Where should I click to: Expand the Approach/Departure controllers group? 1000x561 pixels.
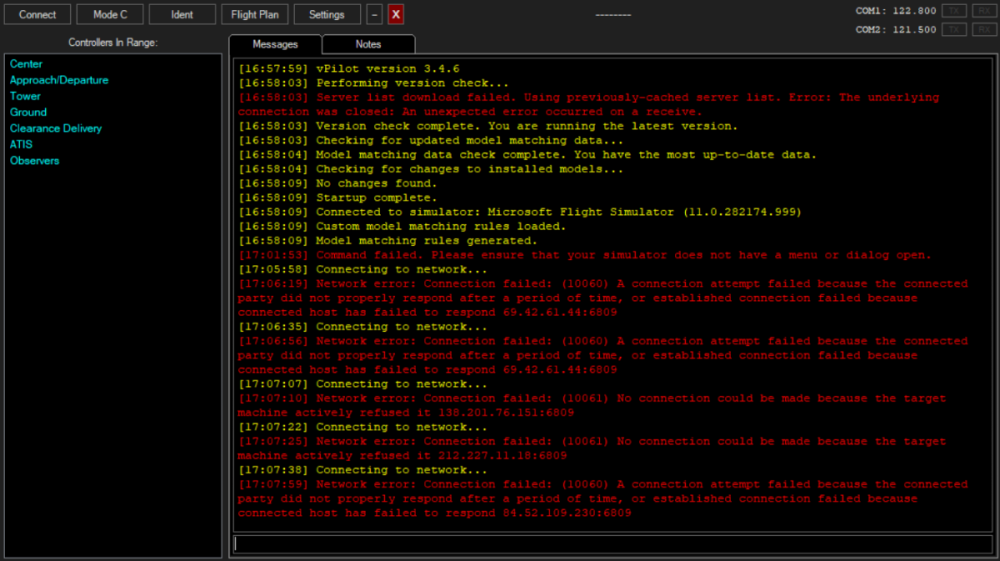point(59,80)
